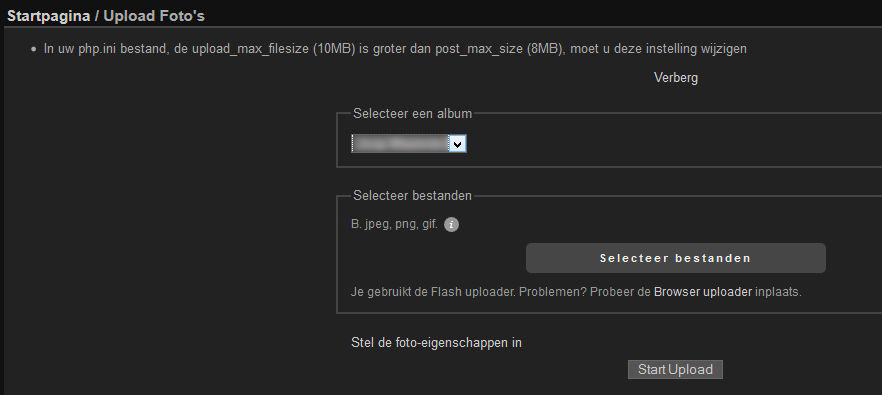Click the Upload Foto's breadcrumb title

pyautogui.click(x=154, y=16)
